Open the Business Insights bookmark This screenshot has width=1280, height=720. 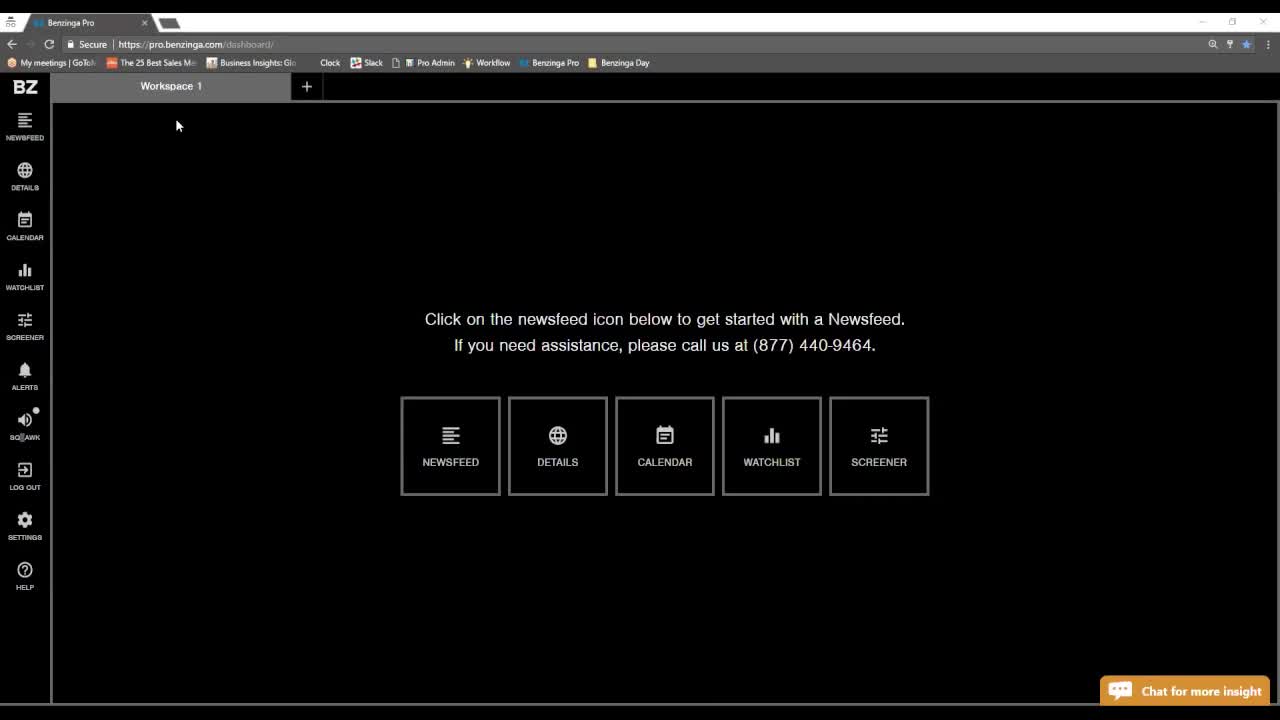tap(251, 63)
